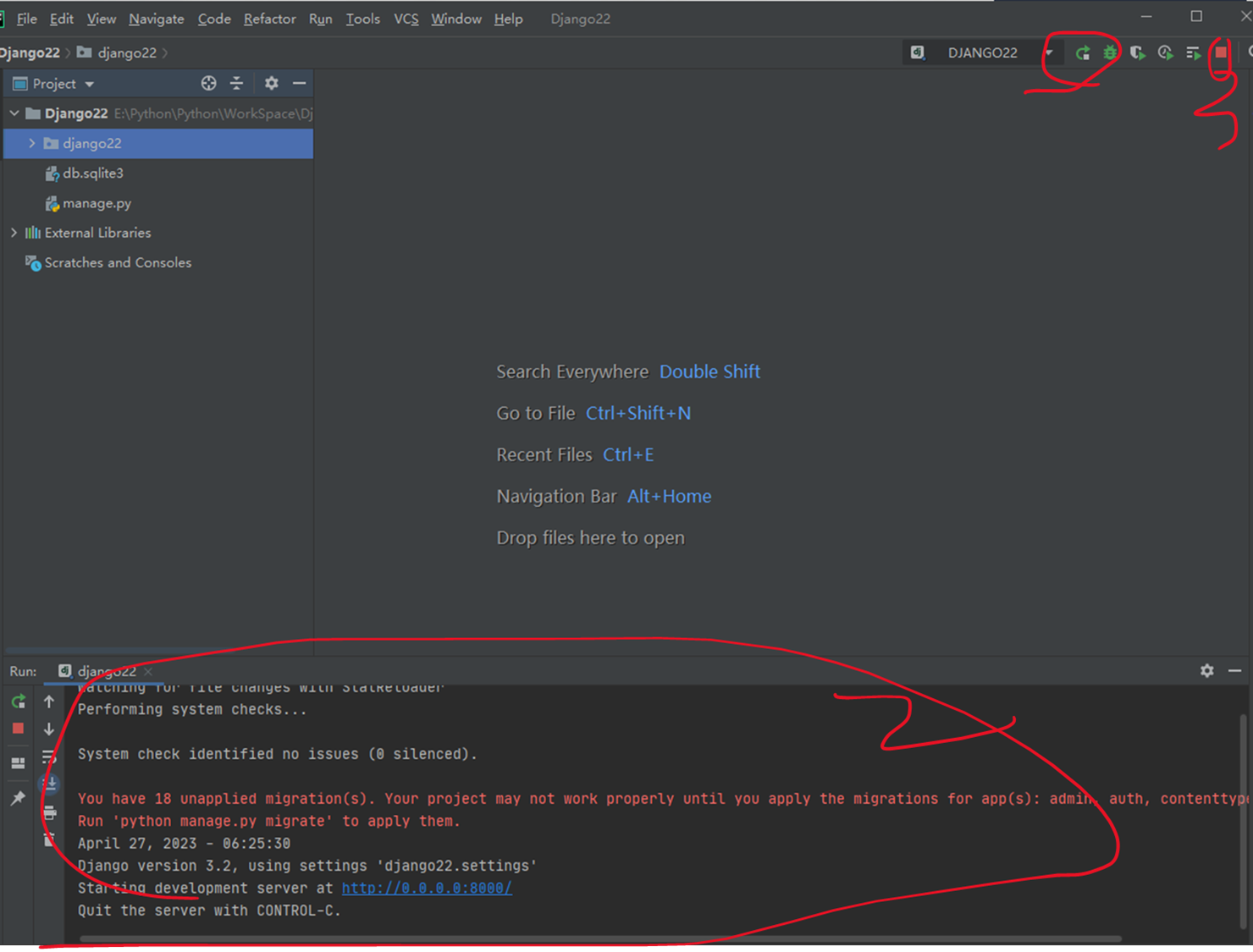Locate the opened file in Project tree
Image resolution: width=1253 pixels, height=952 pixels.
click(x=208, y=83)
